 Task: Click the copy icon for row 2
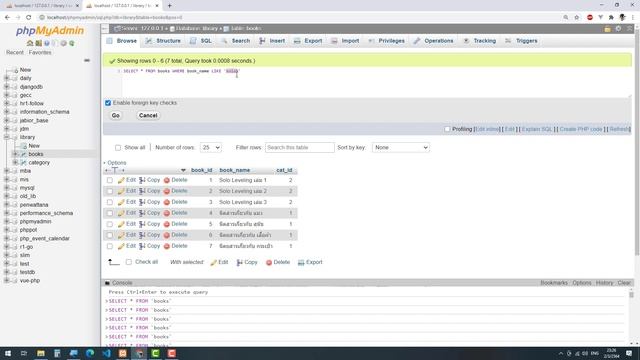(142, 191)
